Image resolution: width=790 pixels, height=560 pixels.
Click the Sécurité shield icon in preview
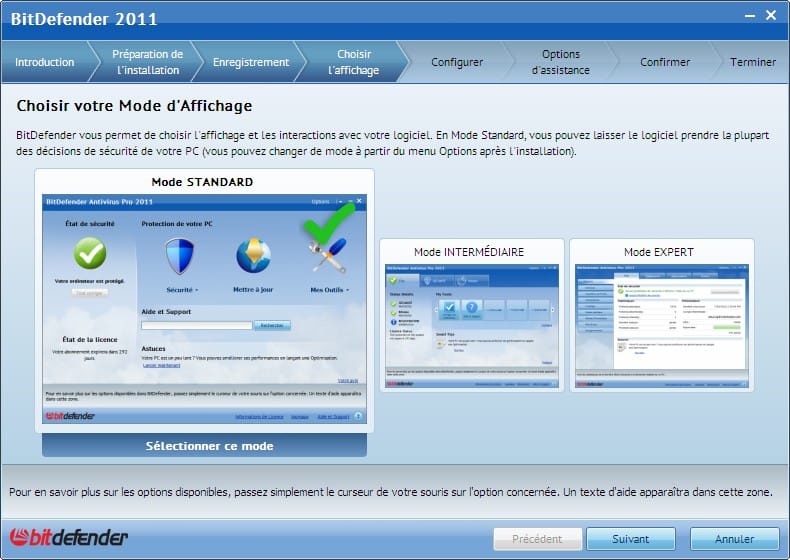pyautogui.click(x=180, y=257)
